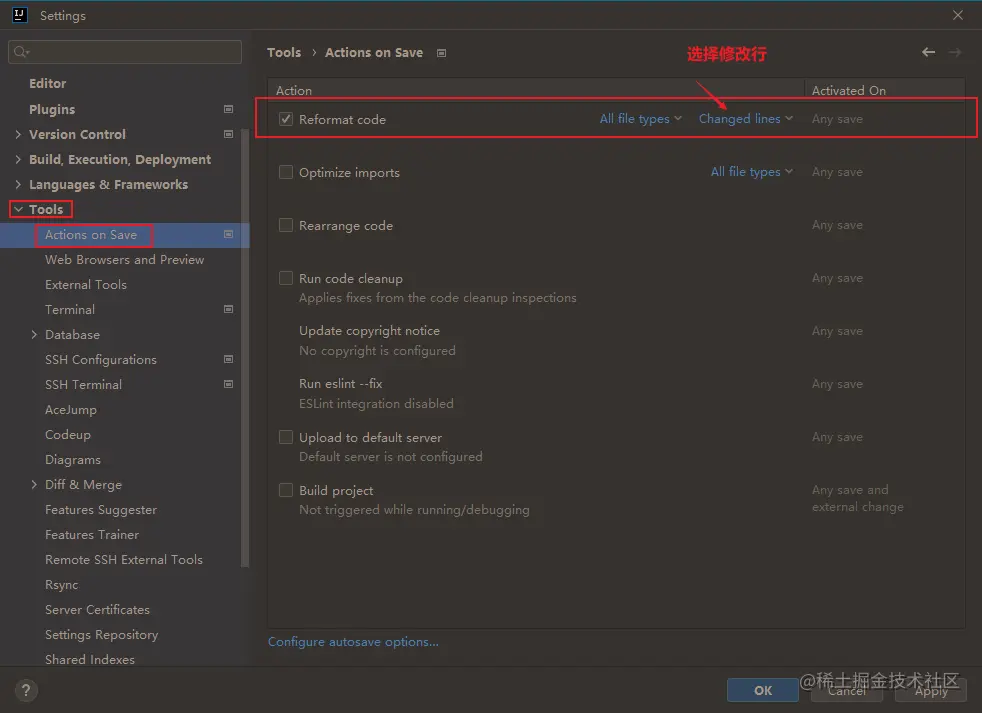This screenshot has width=982, height=713.
Task: Open the Changed lines dropdown
Action: 745,119
